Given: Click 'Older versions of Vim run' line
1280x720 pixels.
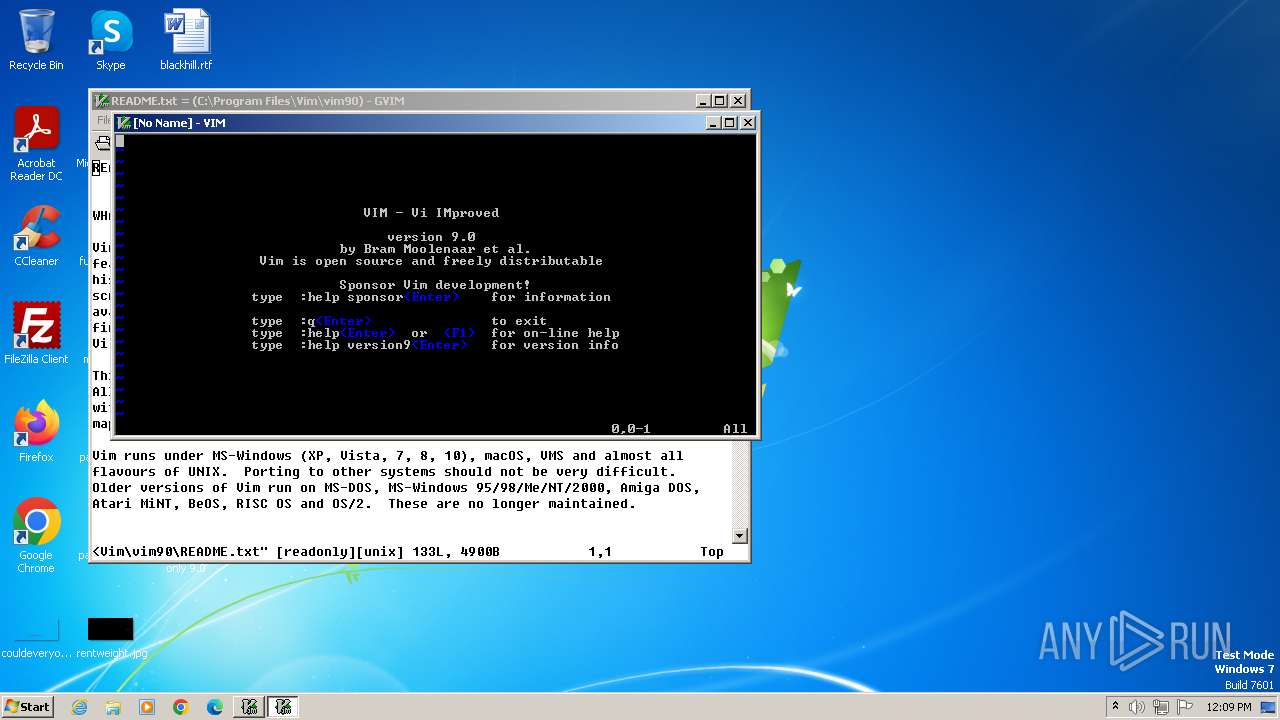Looking at the screenshot, I should tap(396, 488).
